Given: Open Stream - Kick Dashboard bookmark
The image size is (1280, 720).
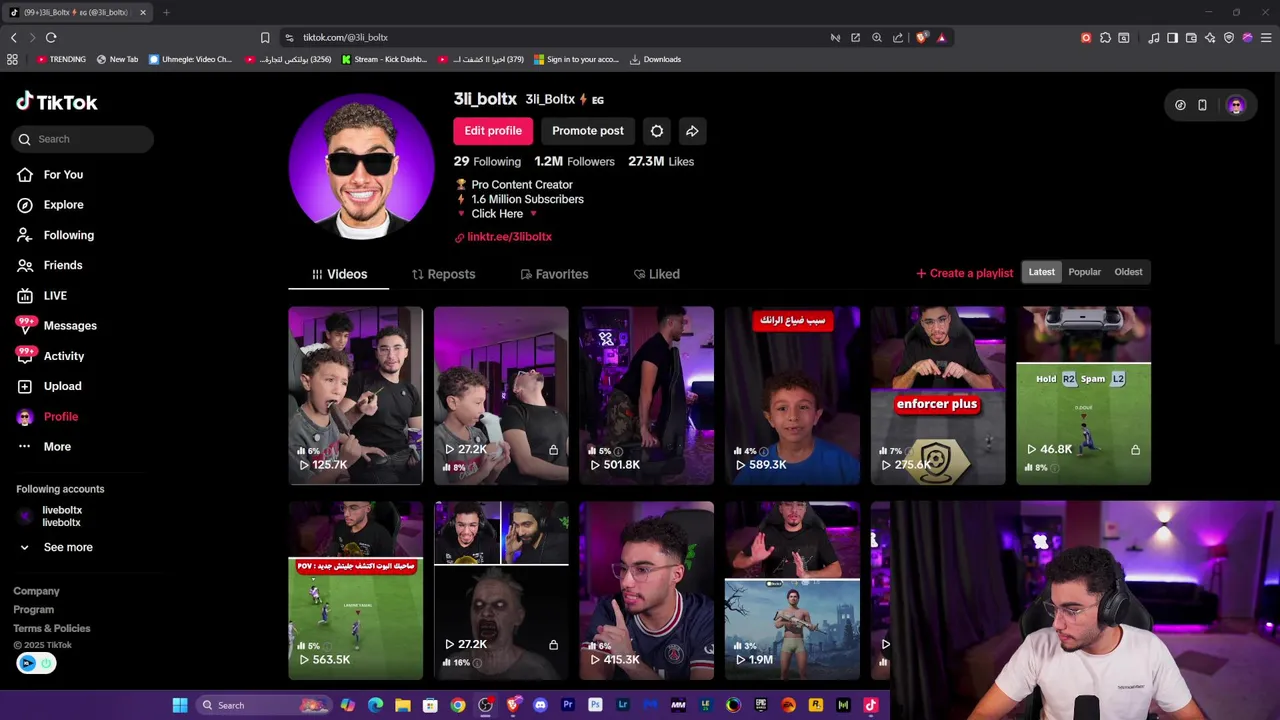Looking at the screenshot, I should click(x=384, y=59).
